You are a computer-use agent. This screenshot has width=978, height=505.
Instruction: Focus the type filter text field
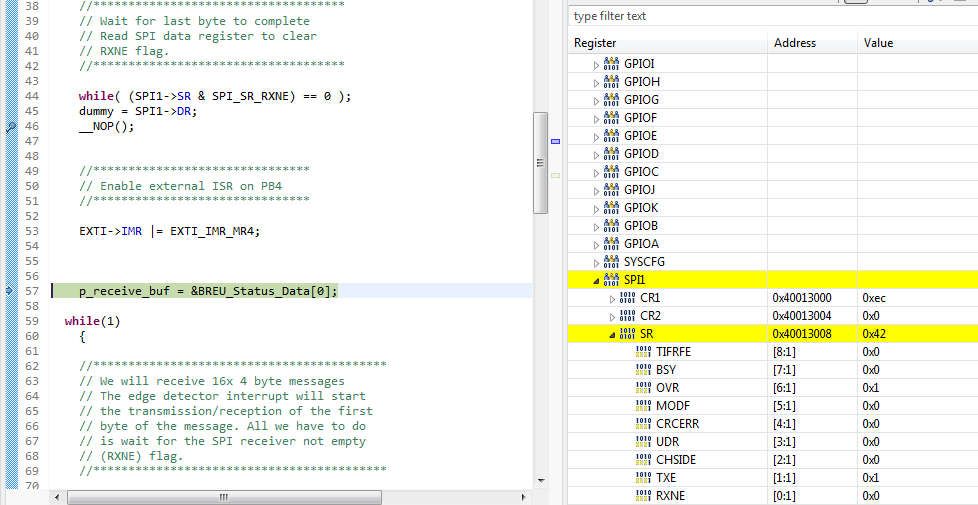[773, 16]
